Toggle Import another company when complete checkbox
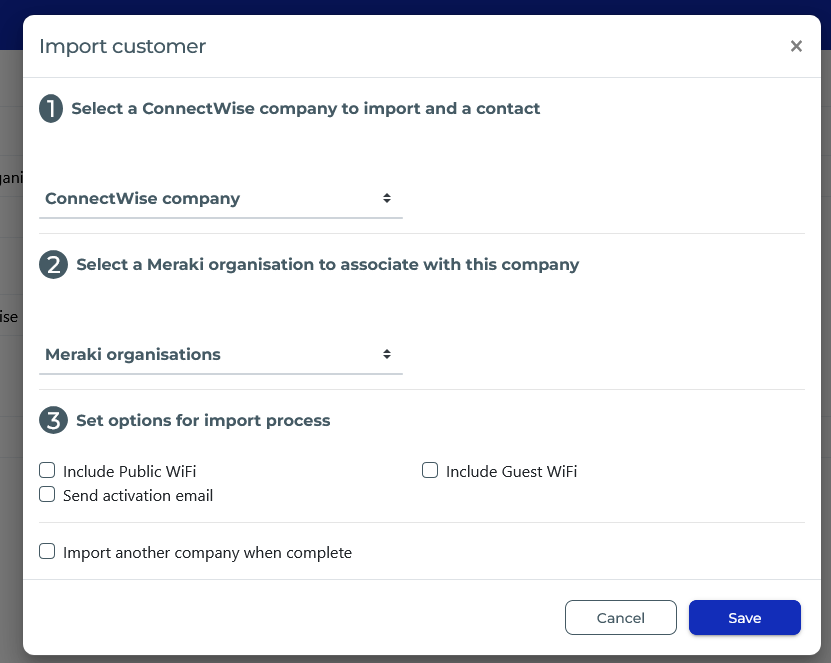 [47, 552]
